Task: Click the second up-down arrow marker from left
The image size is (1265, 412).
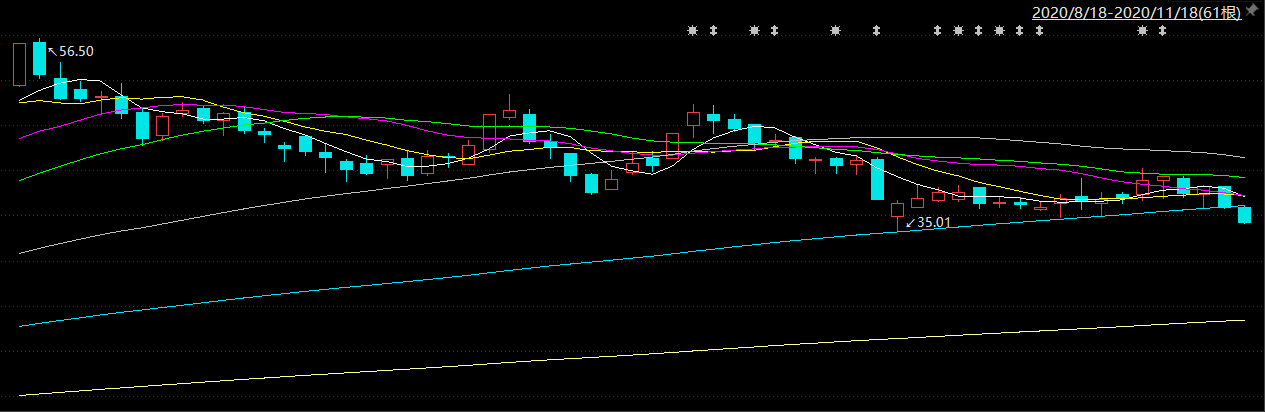Action: (x=774, y=30)
